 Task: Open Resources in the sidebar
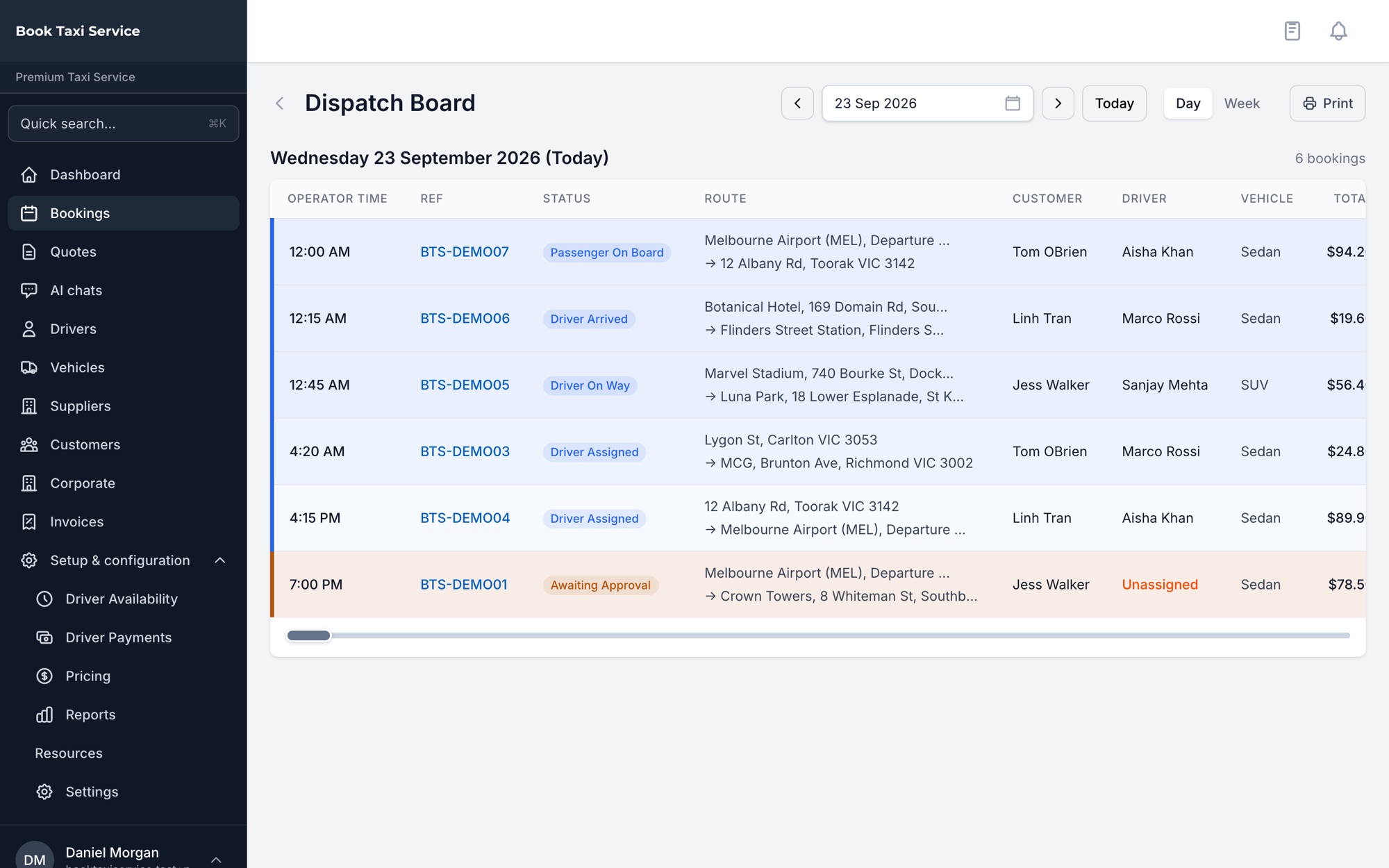click(69, 753)
